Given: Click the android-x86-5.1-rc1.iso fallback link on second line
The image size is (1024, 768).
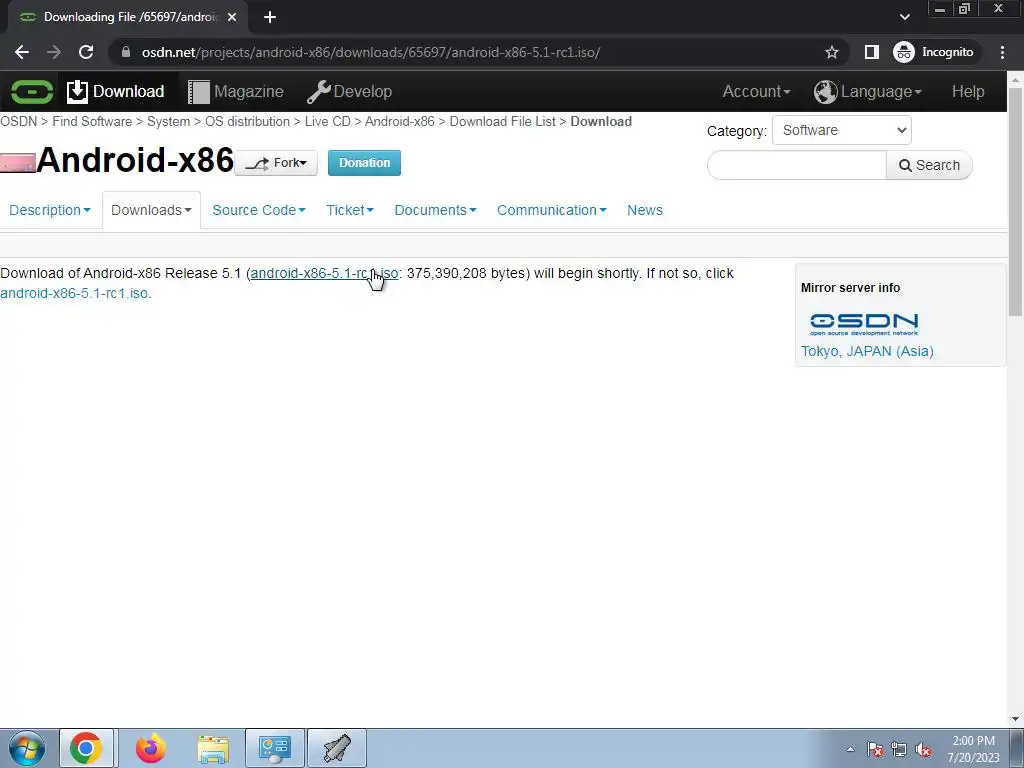Looking at the screenshot, I should pyautogui.click(x=76, y=293).
